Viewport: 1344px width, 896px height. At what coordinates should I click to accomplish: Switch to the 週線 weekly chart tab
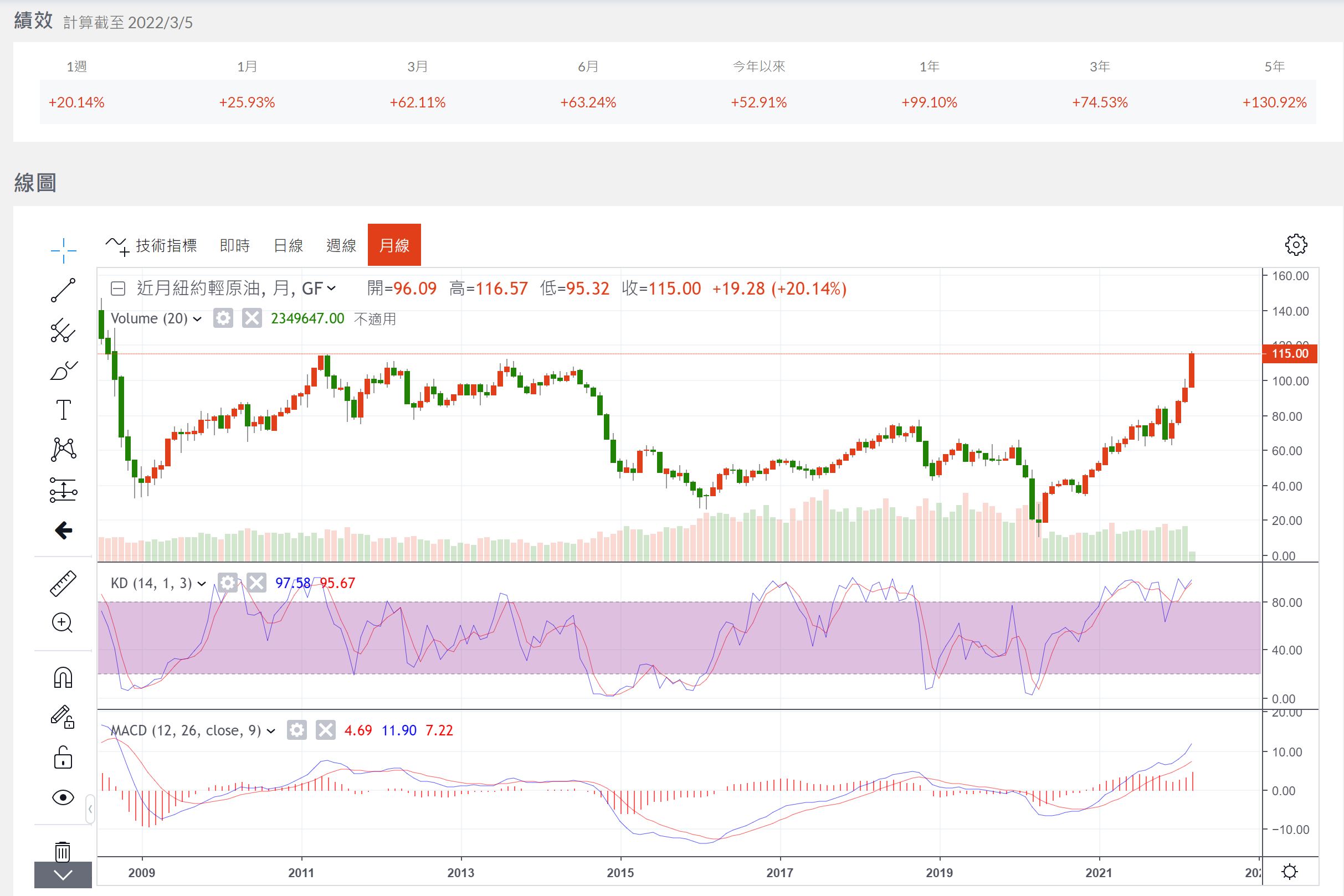click(x=341, y=246)
